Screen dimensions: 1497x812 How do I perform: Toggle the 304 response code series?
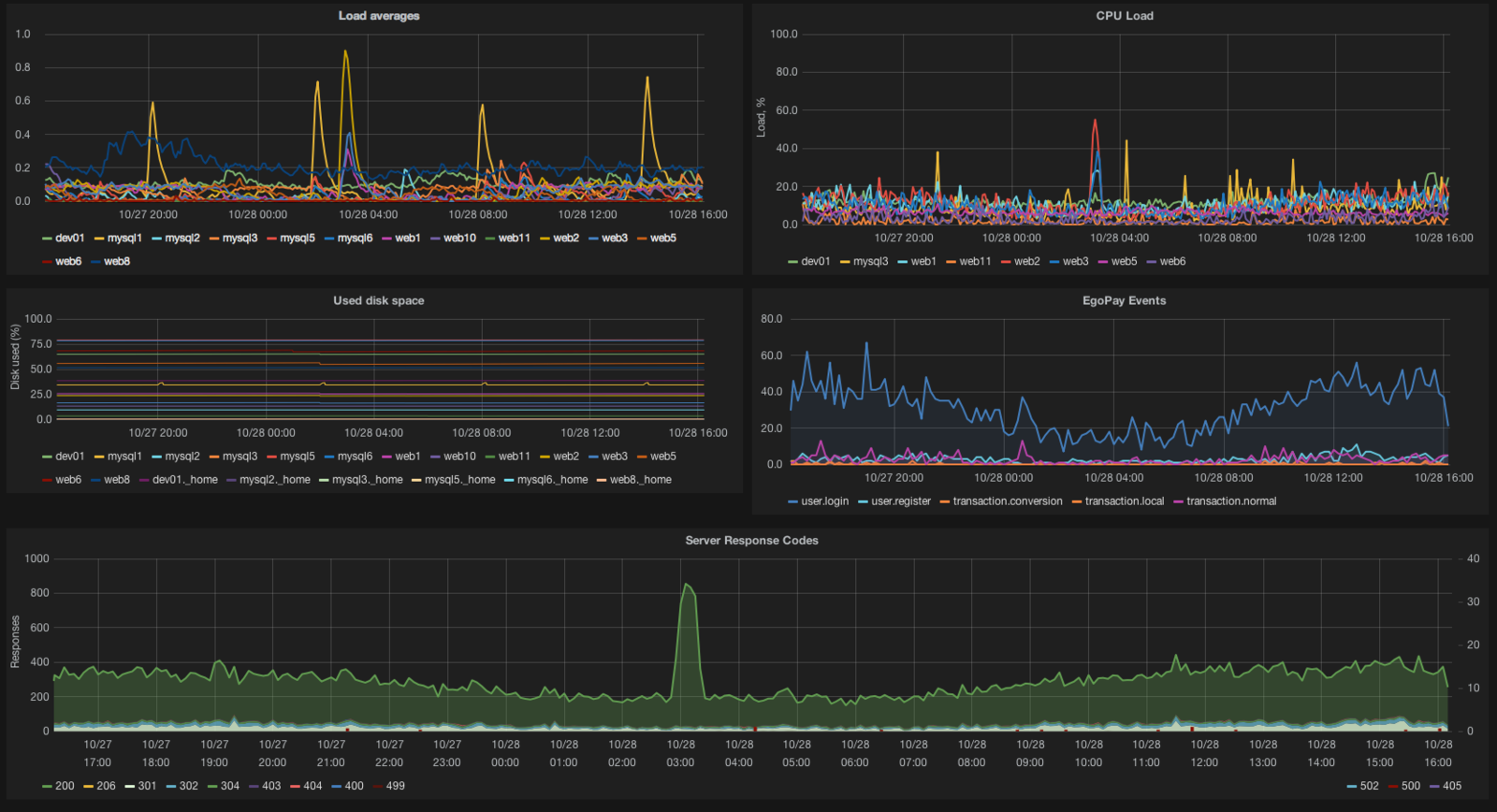pyautogui.click(x=229, y=786)
